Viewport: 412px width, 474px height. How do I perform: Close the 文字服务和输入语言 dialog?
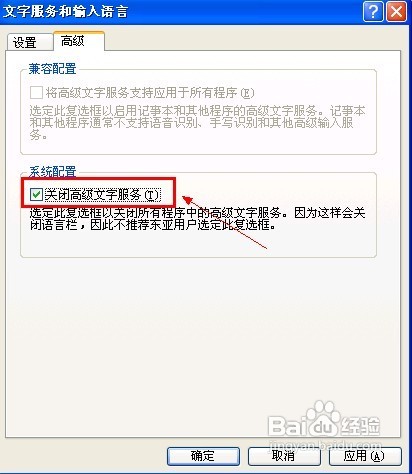396,12
